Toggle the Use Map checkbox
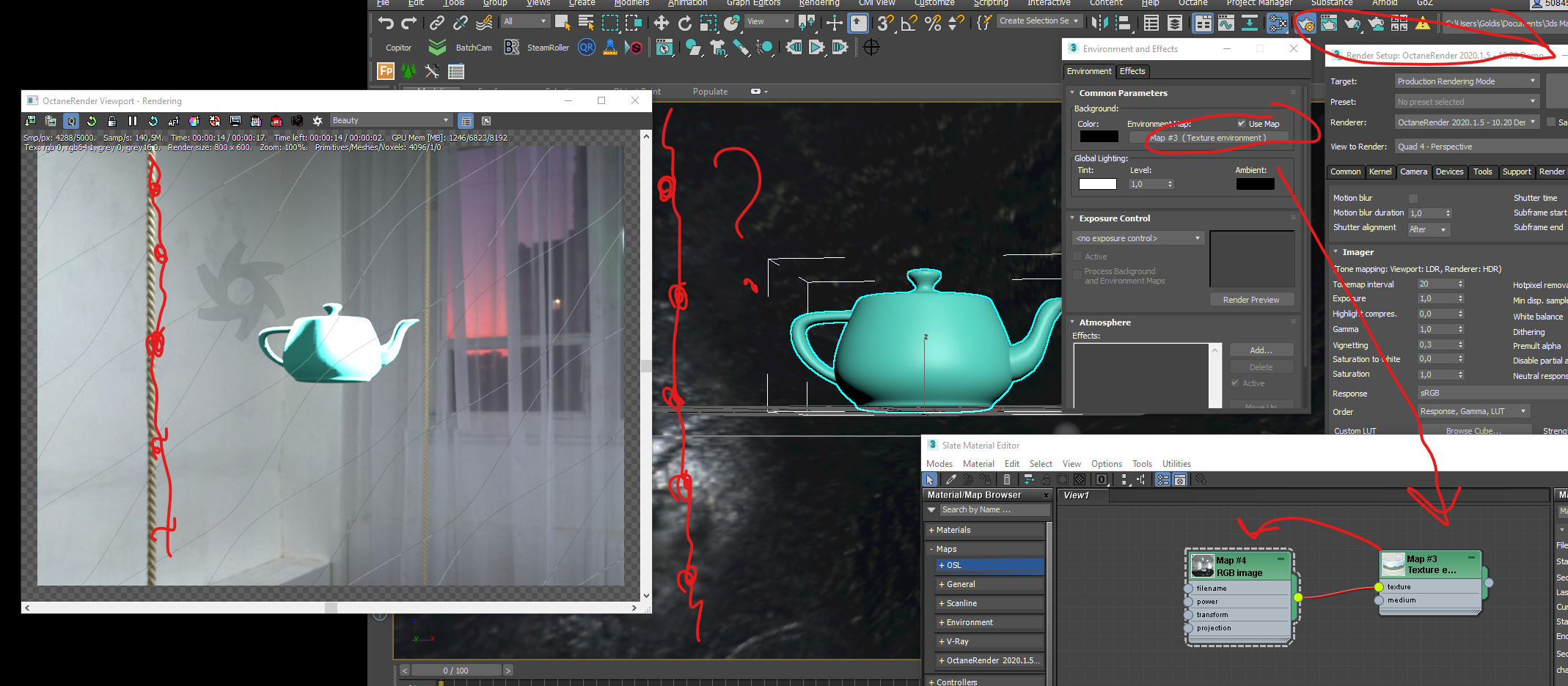The width and height of the screenshot is (1568, 686). tap(1242, 123)
